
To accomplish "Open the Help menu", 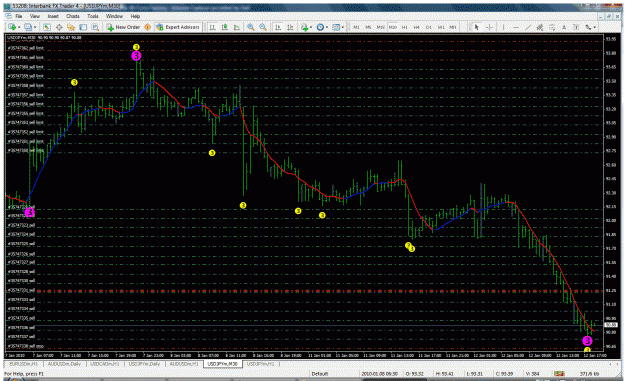I will (135, 16).
